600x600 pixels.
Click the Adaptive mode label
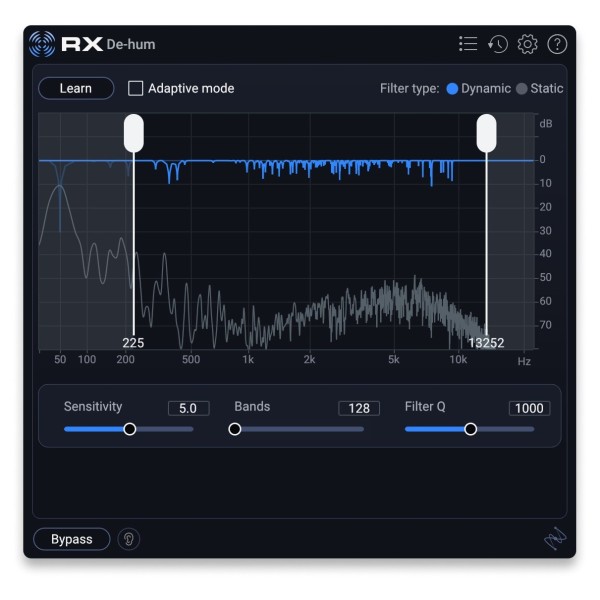click(191, 88)
